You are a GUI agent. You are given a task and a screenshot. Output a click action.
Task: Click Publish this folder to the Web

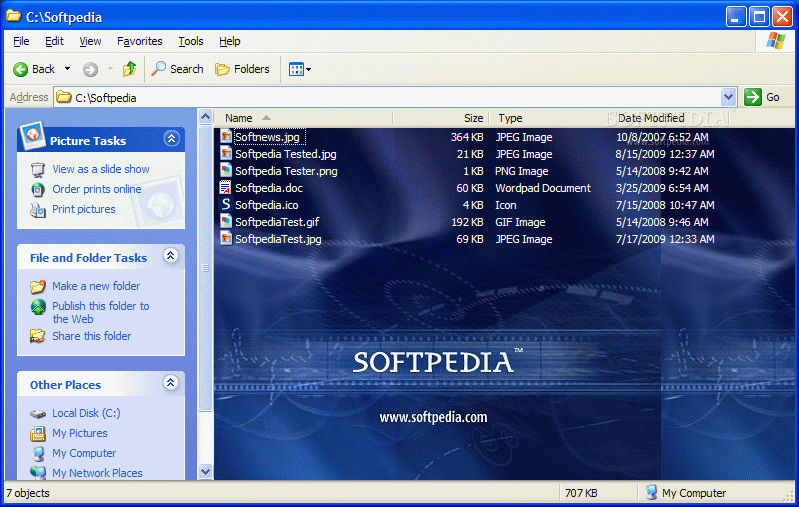100,312
